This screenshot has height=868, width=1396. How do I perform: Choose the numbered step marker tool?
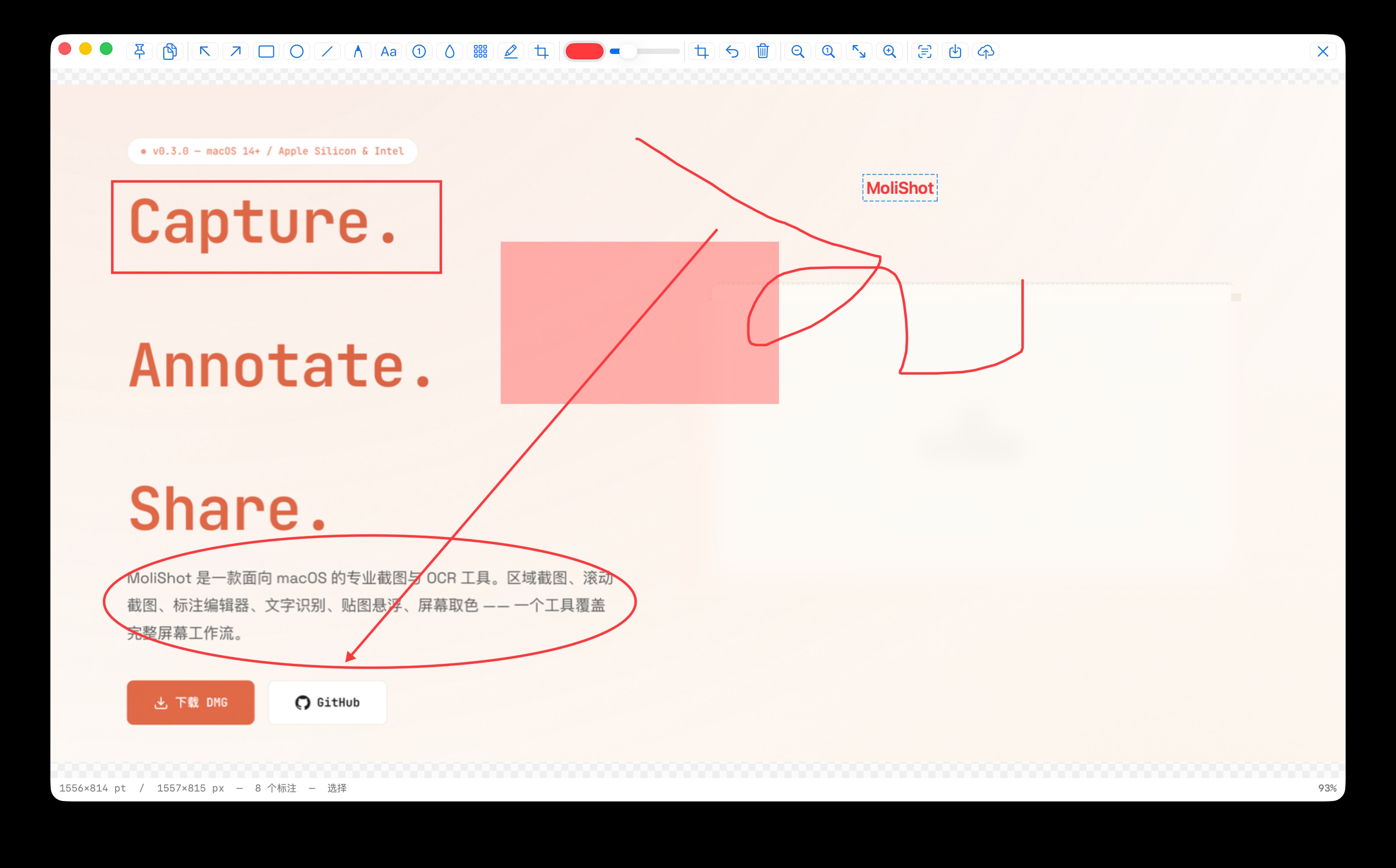tap(419, 52)
